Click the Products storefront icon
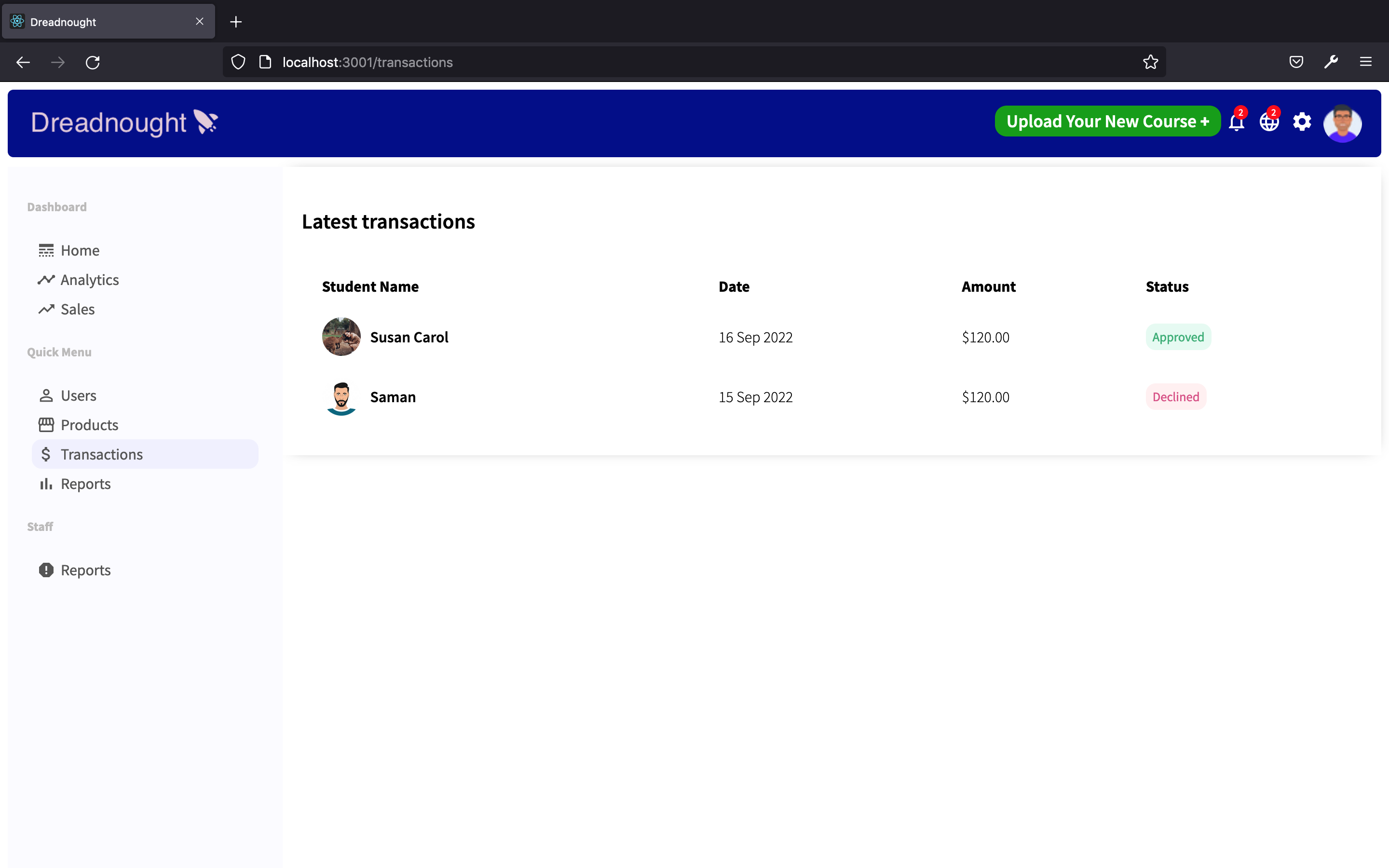 coord(47,425)
